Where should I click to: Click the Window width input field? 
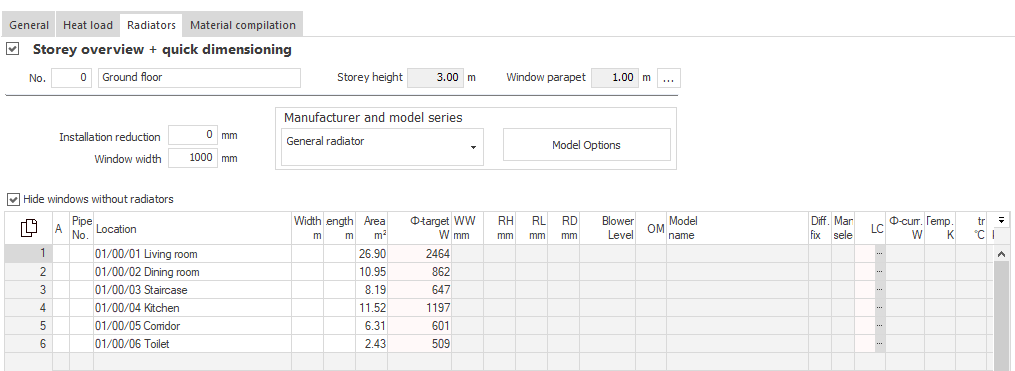193,158
